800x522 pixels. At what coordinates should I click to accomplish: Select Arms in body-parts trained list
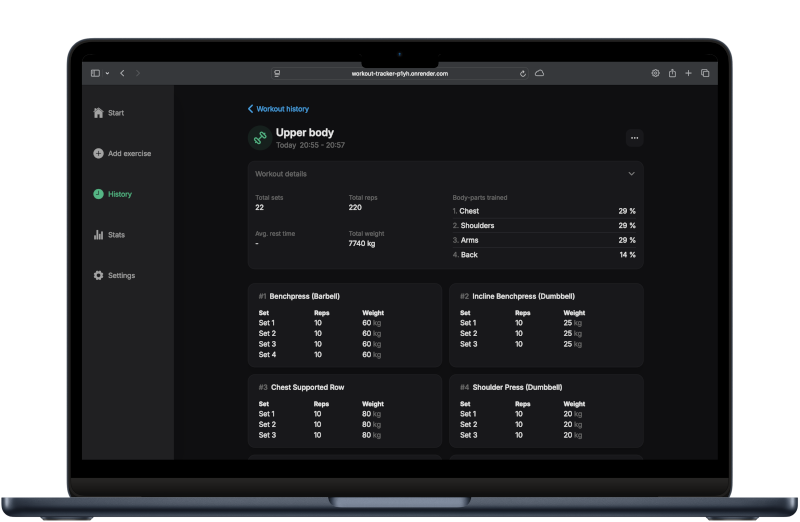coord(544,240)
